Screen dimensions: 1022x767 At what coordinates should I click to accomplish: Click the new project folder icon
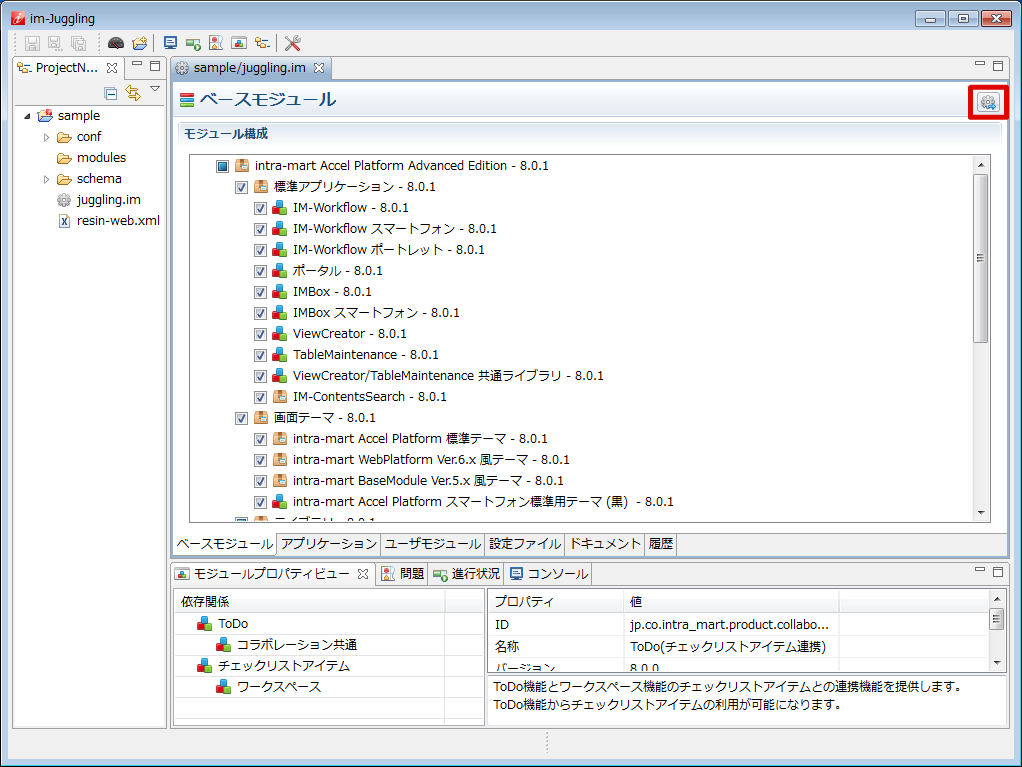coord(139,43)
